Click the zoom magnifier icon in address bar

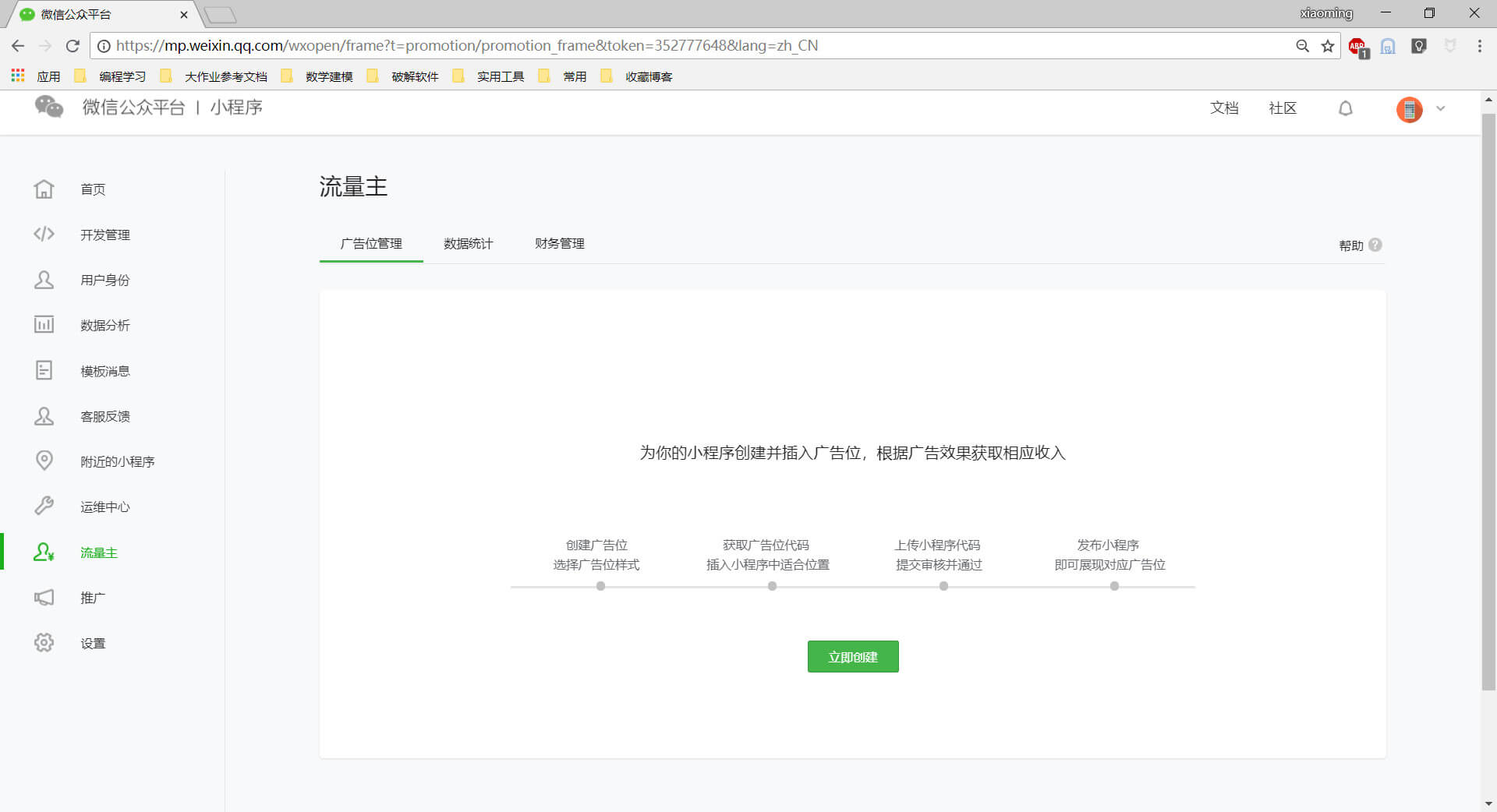(x=1303, y=46)
